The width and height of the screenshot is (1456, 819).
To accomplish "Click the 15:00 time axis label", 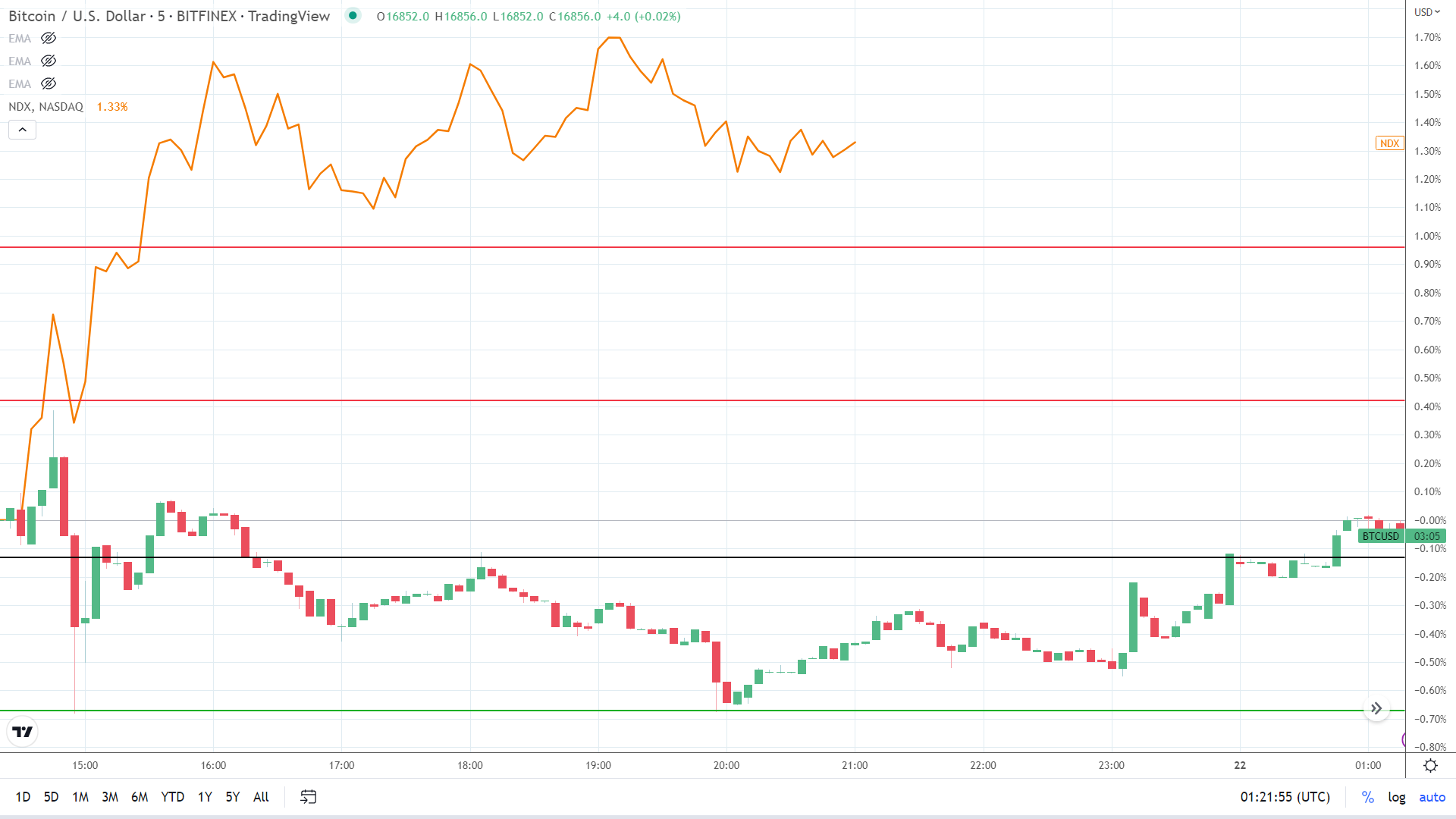I will (85, 765).
